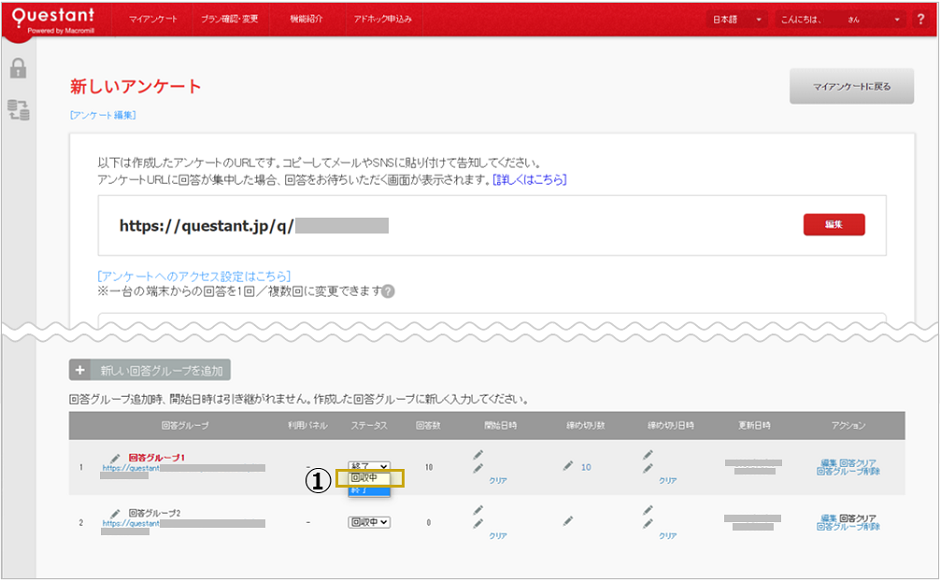Click the 締め切り数 value 10
Viewport: 940px width, 581px height.
pos(586,466)
